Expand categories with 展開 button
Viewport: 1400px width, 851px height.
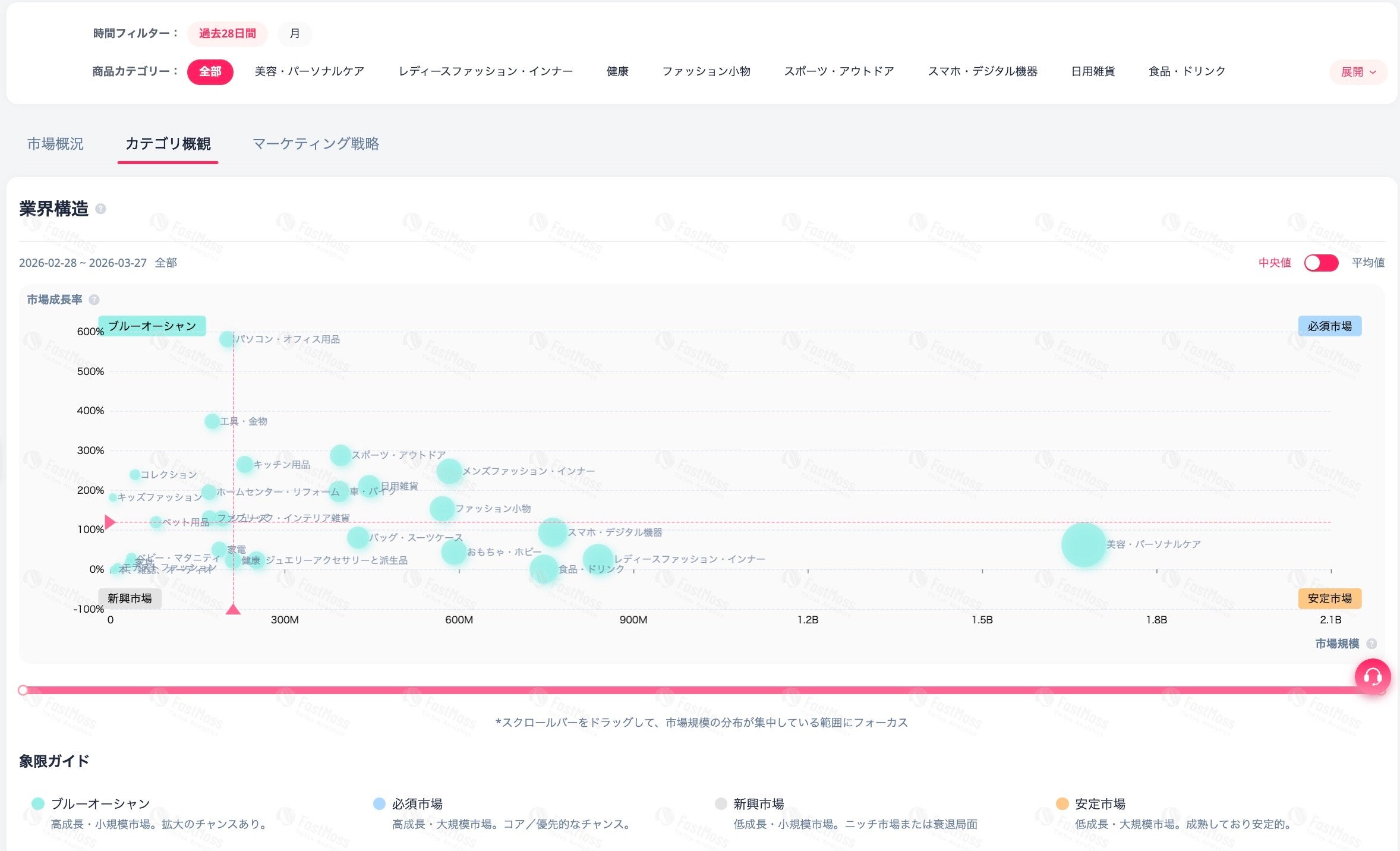click(1358, 72)
